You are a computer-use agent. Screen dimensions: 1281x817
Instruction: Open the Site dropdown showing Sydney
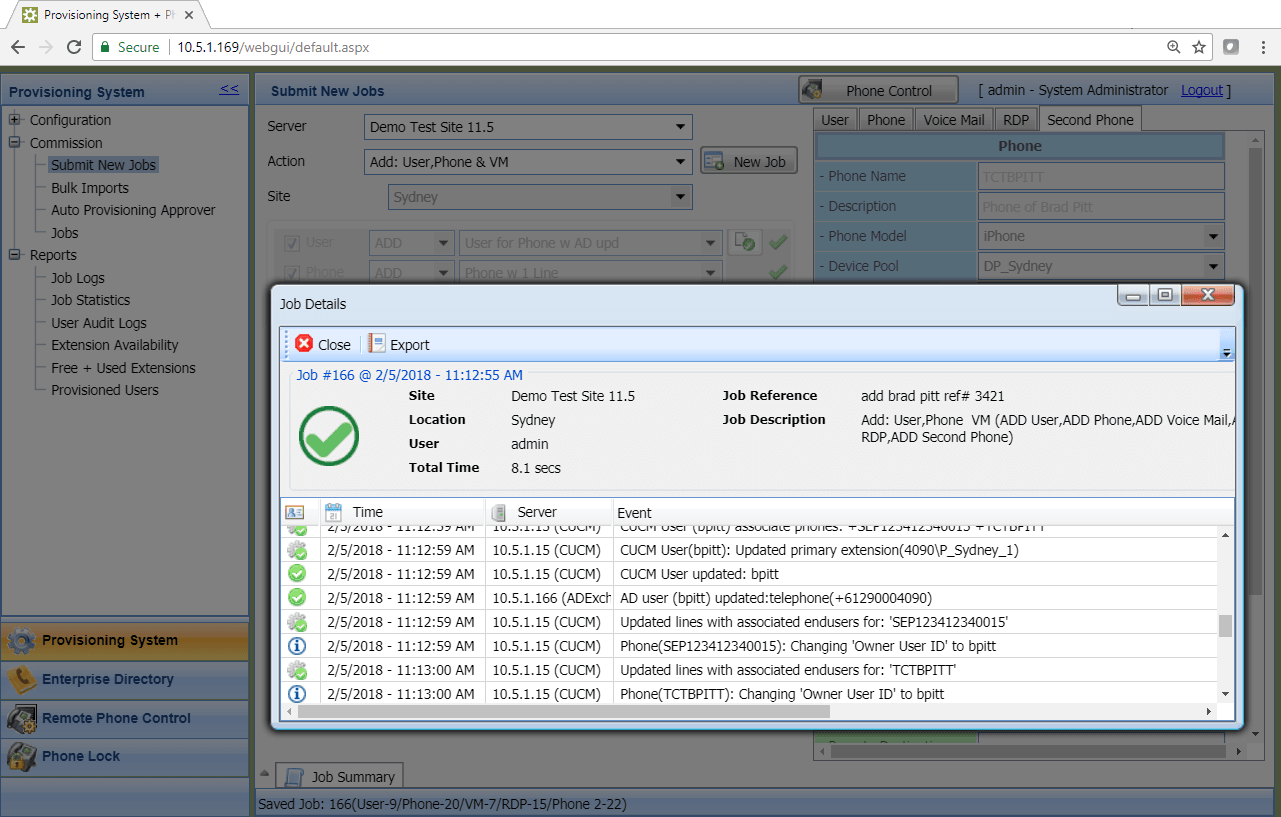point(540,197)
